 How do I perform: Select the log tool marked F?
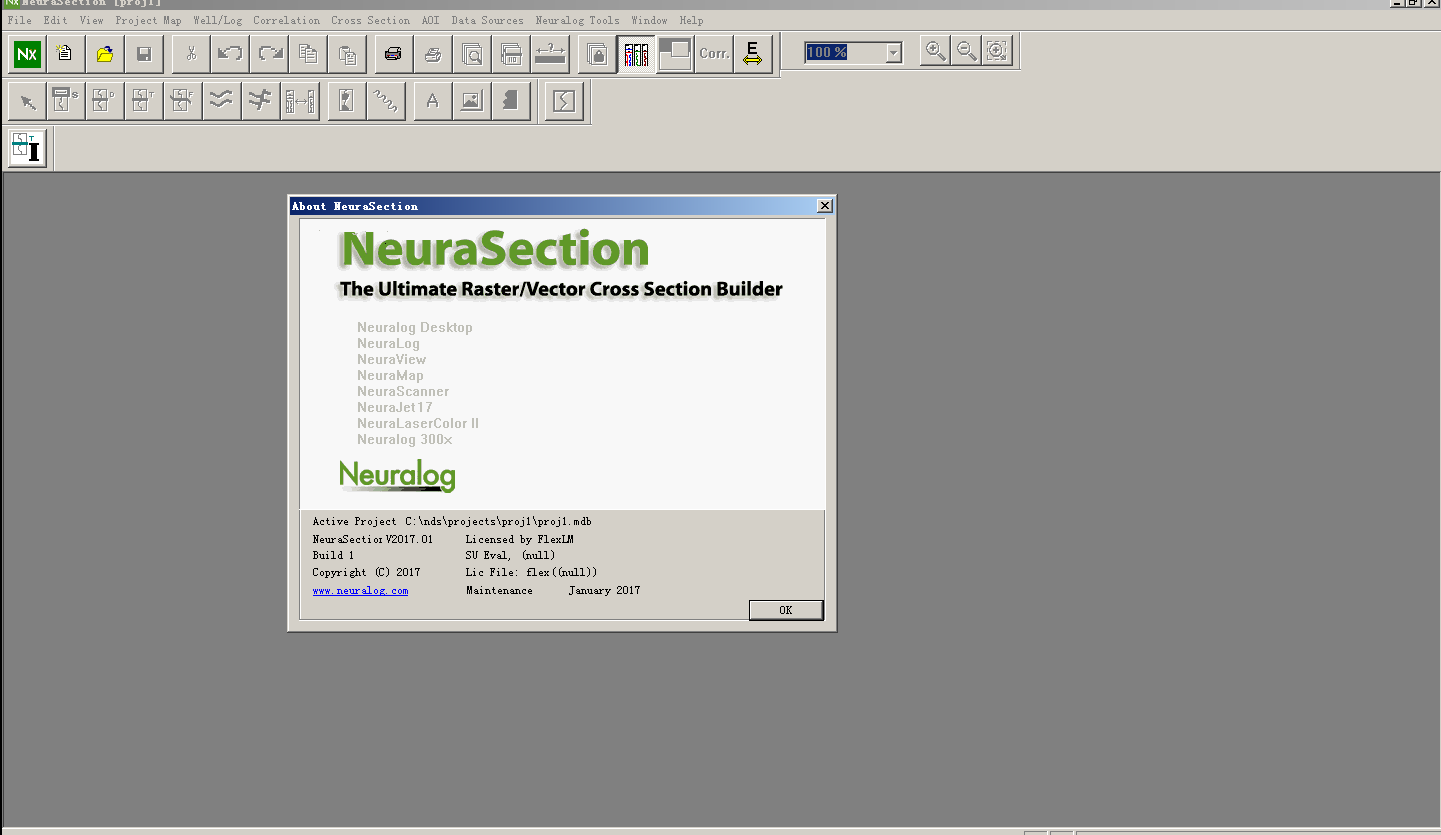coord(183,102)
